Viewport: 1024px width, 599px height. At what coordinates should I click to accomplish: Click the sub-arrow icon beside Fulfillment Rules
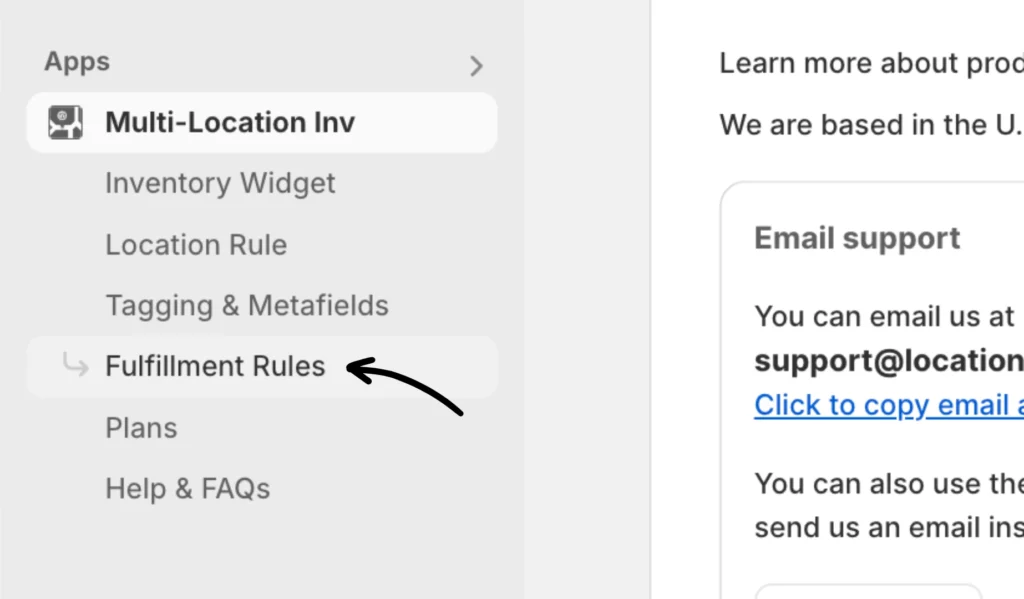click(x=75, y=366)
